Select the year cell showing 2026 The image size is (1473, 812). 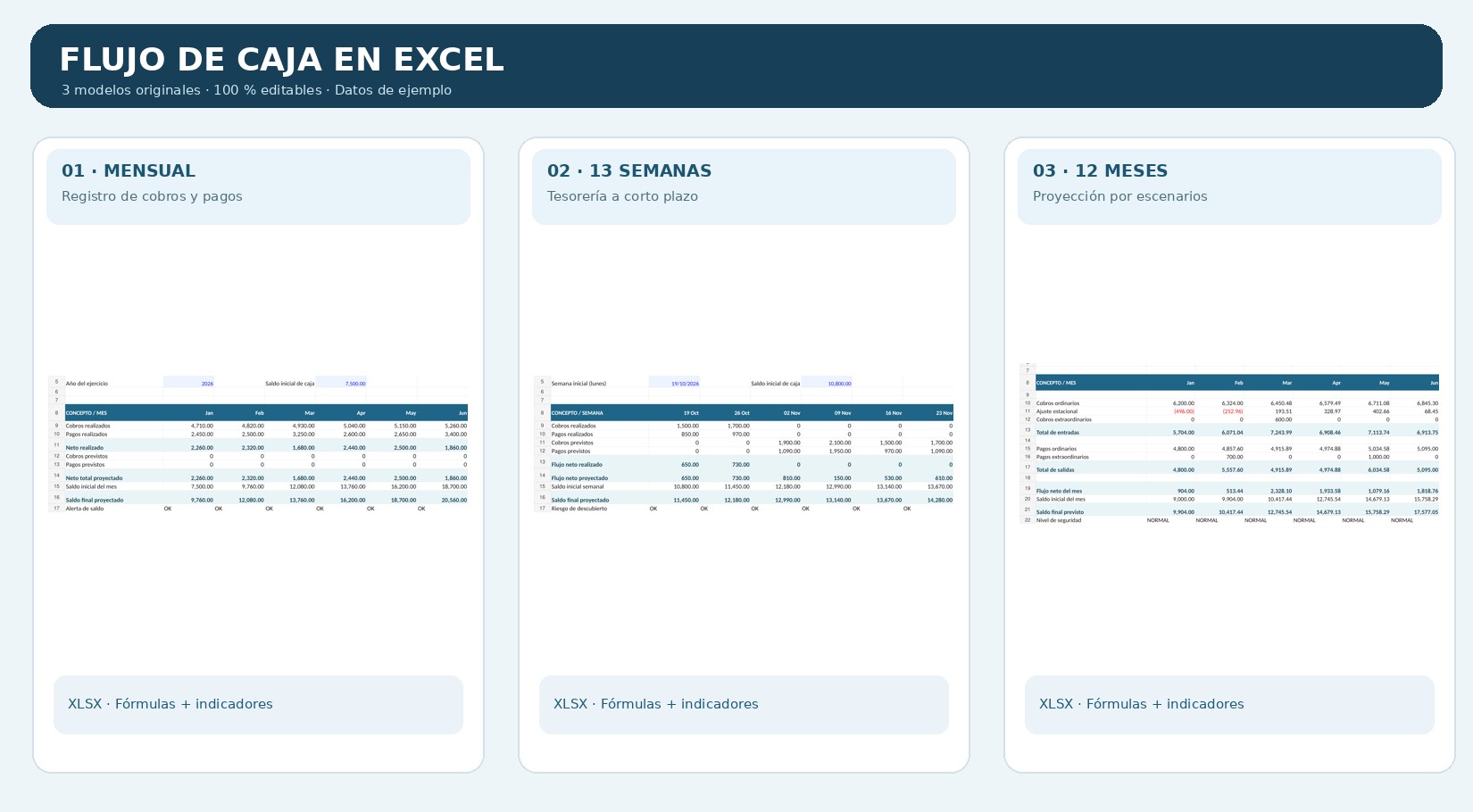point(188,384)
